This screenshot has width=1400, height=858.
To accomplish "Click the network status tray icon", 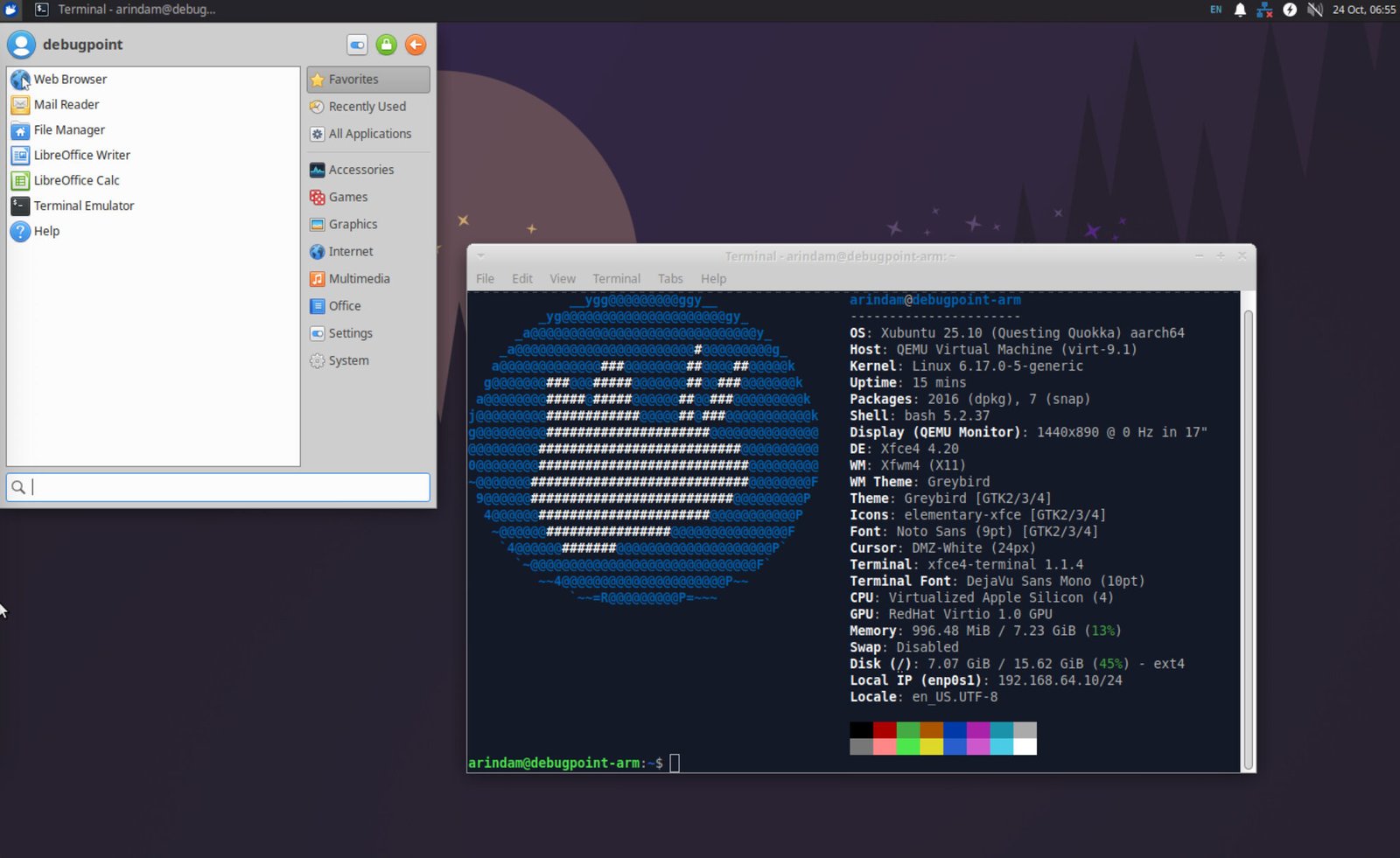I will pyautogui.click(x=1264, y=10).
